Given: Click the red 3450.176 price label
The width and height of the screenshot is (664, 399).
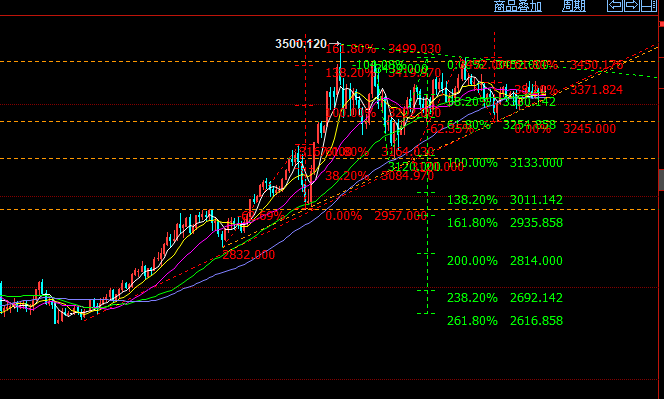Looking at the screenshot, I should 596,65.
